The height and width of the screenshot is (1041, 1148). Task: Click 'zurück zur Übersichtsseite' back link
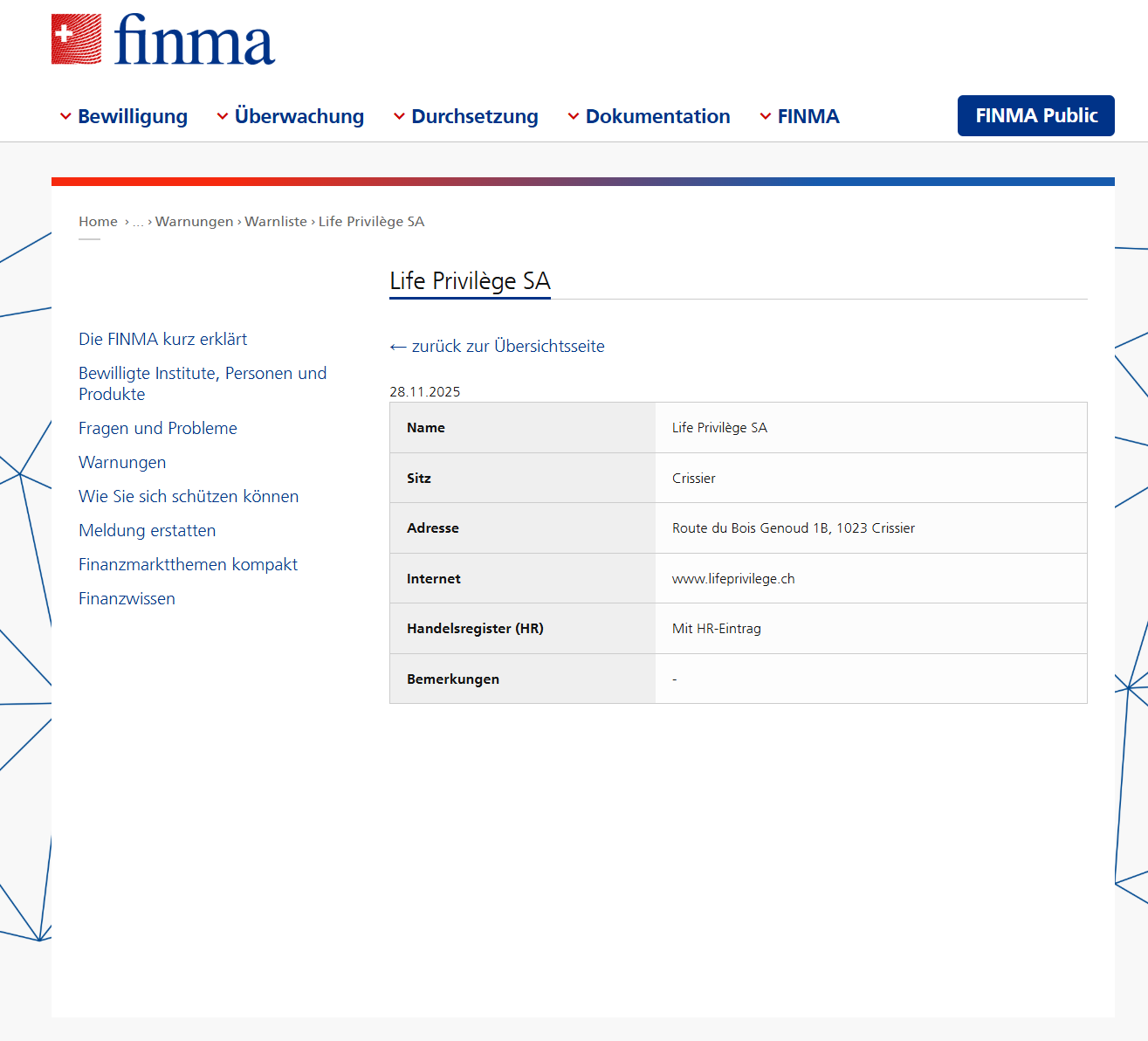click(497, 346)
